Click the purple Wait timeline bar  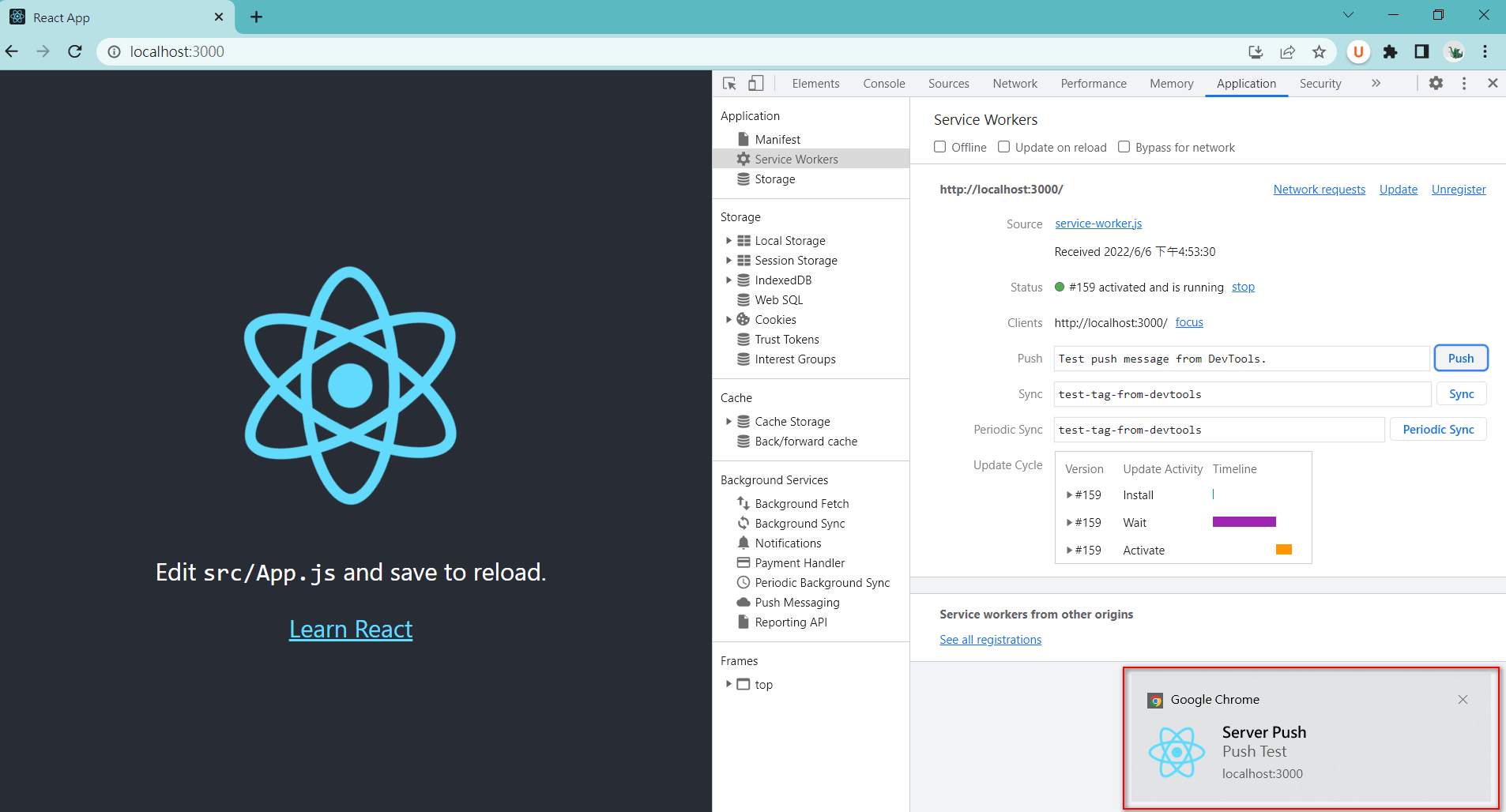pyautogui.click(x=1244, y=522)
